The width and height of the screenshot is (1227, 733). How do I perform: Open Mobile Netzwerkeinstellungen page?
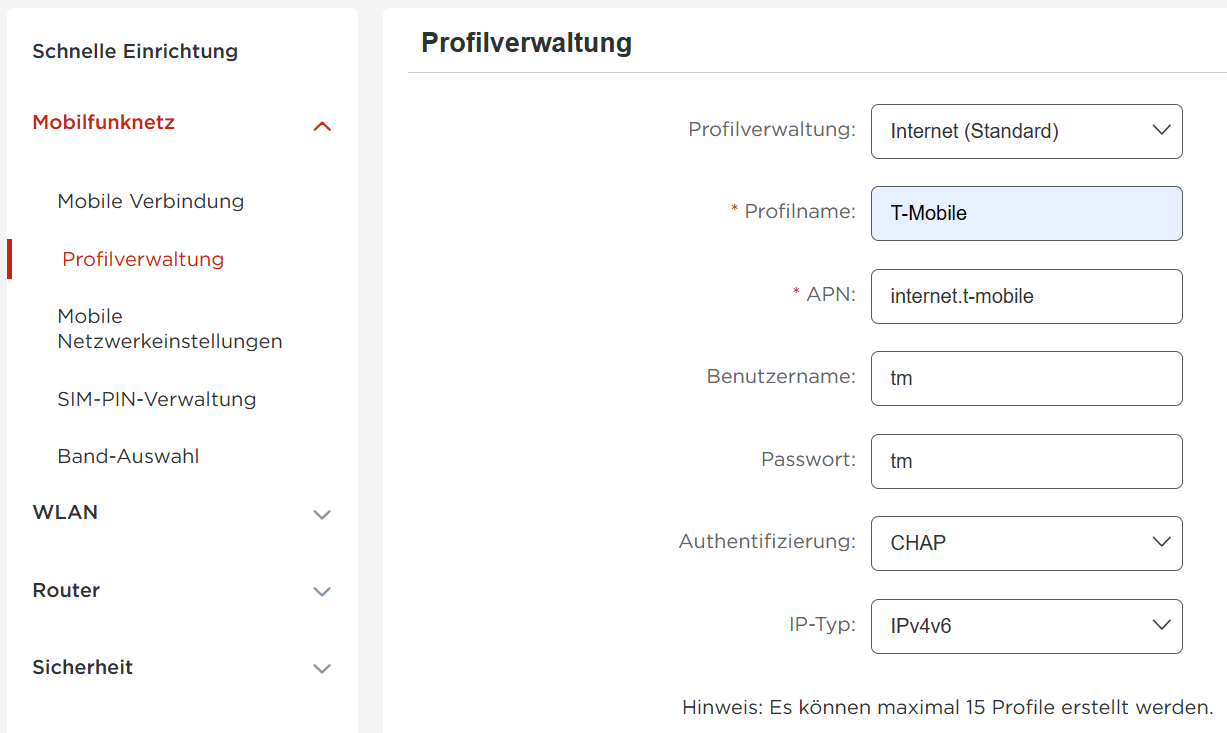[x=170, y=329]
